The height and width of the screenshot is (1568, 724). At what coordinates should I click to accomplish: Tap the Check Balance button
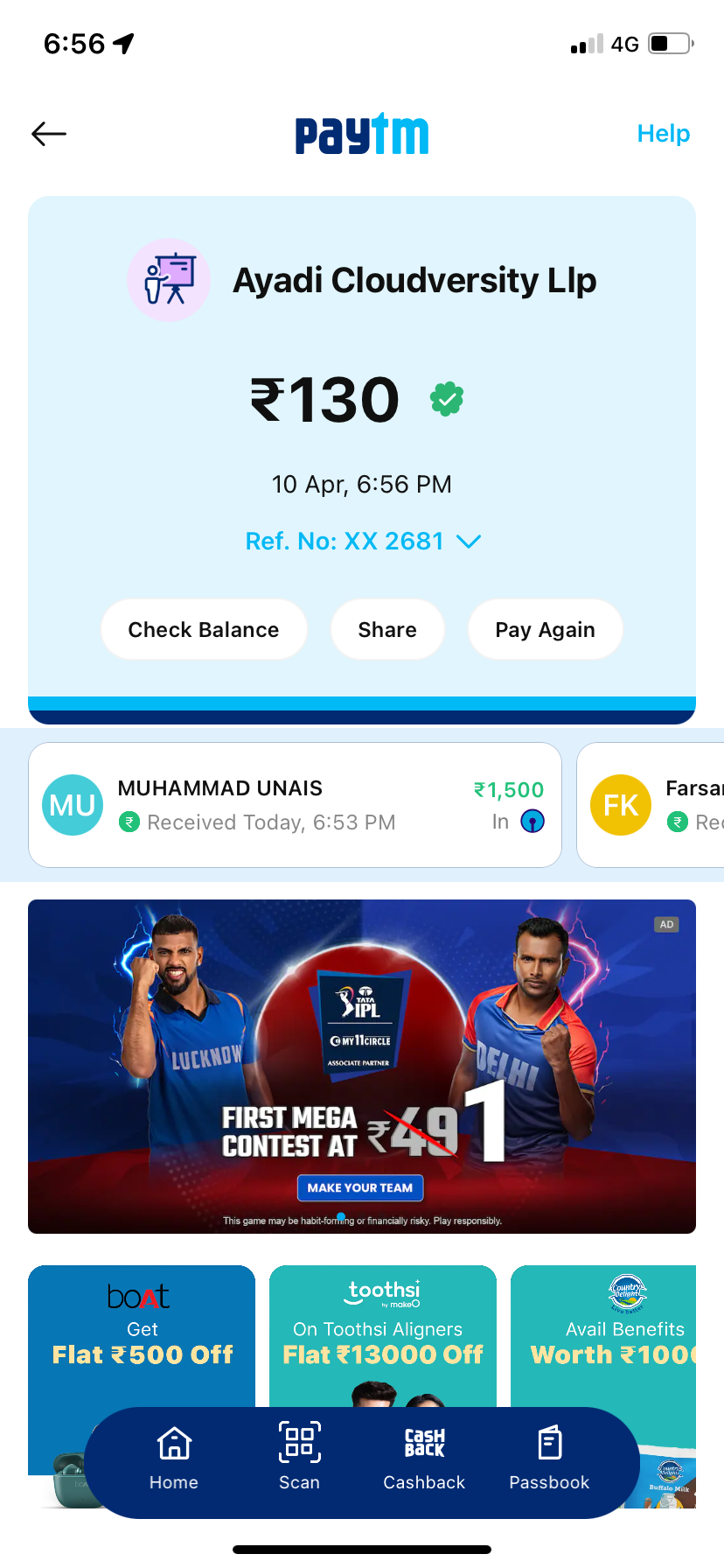pos(204,629)
